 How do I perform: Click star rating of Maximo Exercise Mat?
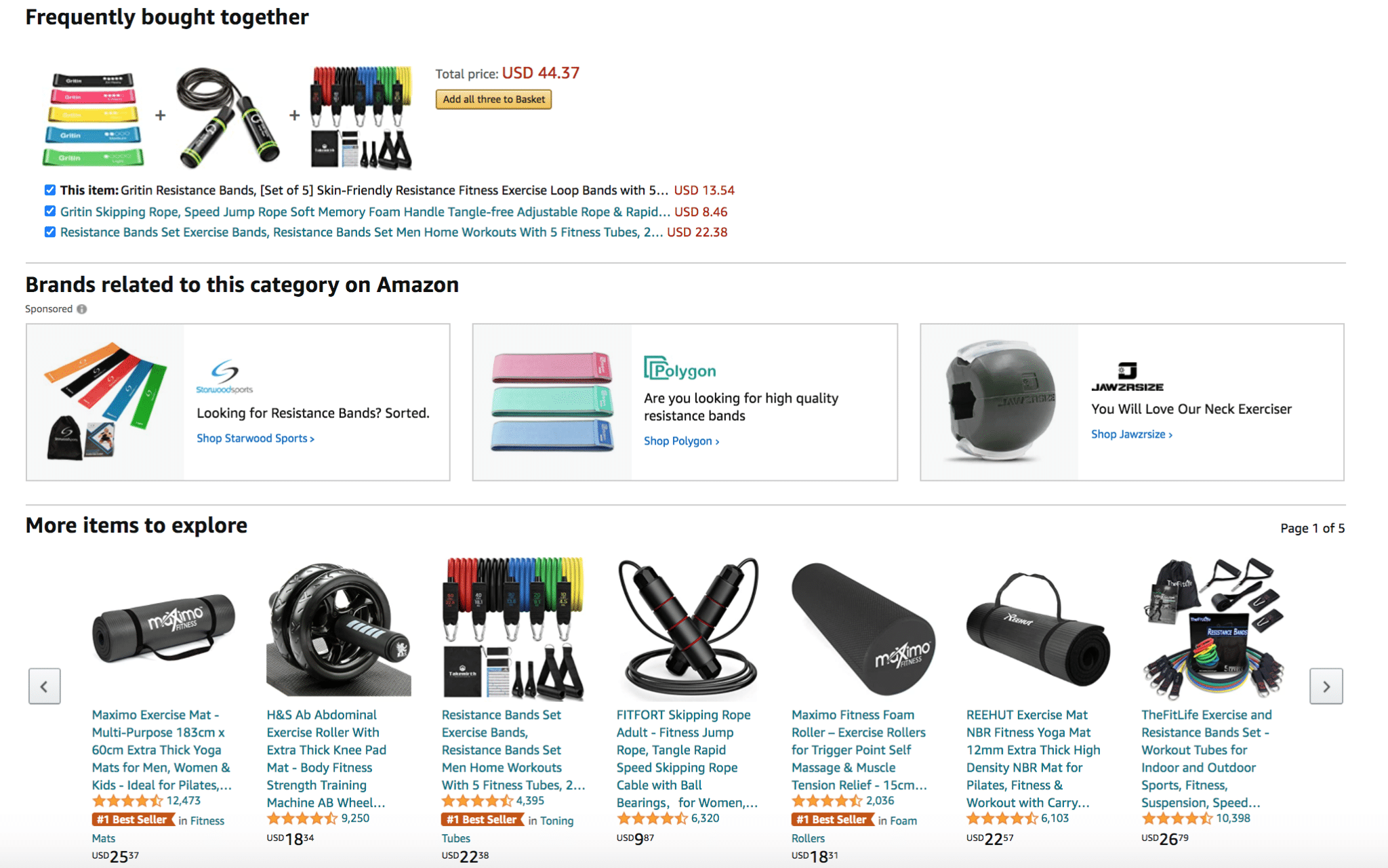click(x=127, y=801)
